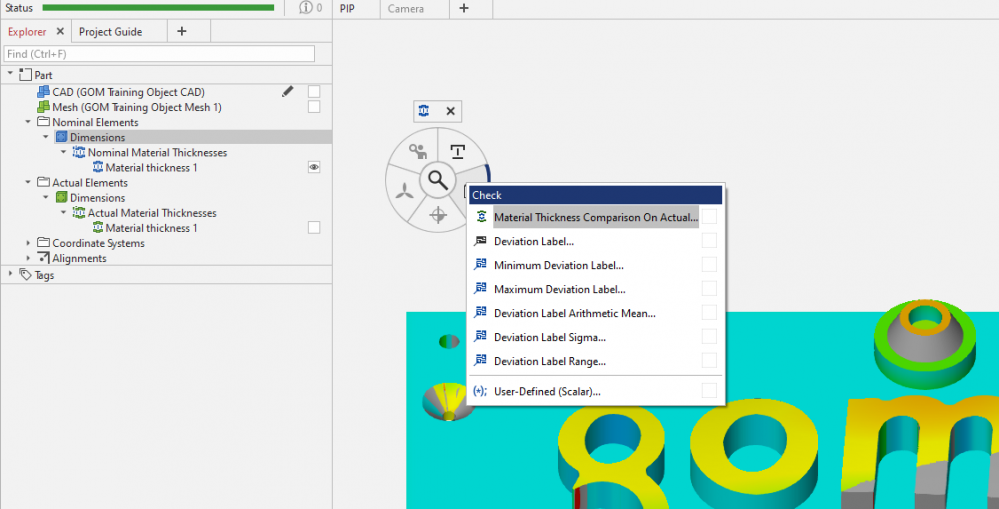Image resolution: width=999 pixels, height=509 pixels.
Task: Select Actual Material Thicknesses label
Action: (x=152, y=213)
